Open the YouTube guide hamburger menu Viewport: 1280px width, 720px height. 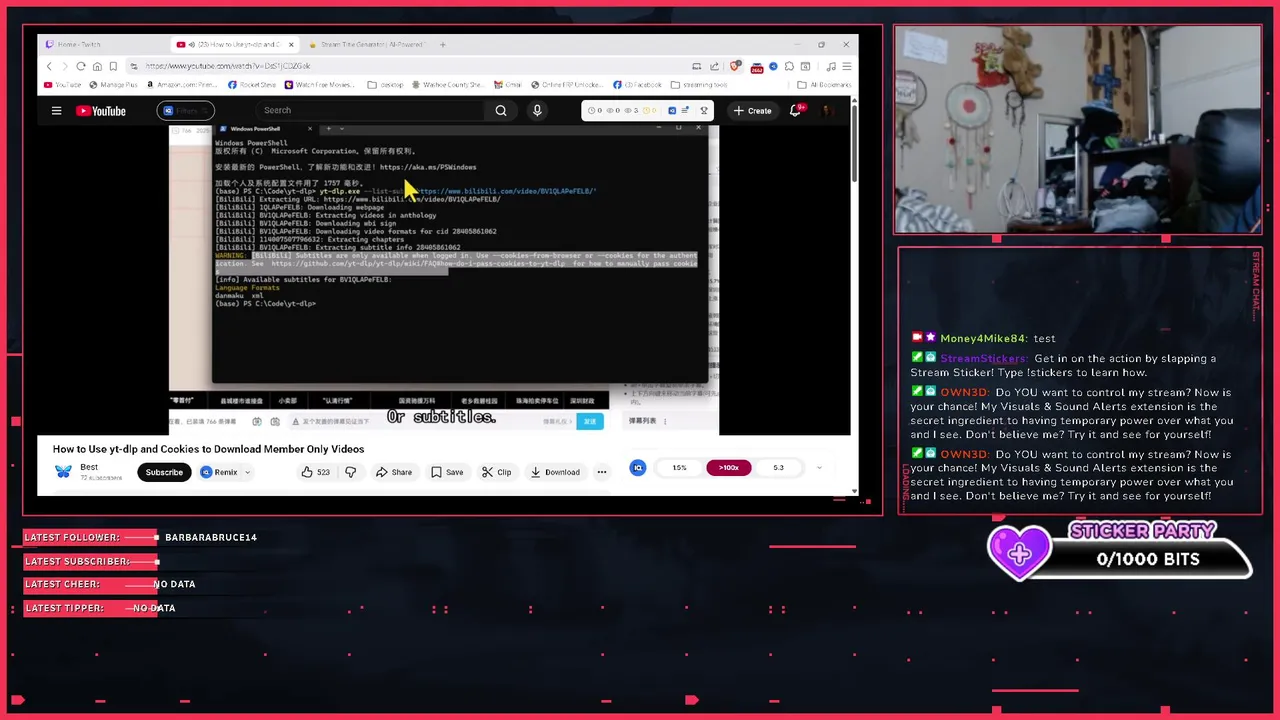[x=57, y=111]
